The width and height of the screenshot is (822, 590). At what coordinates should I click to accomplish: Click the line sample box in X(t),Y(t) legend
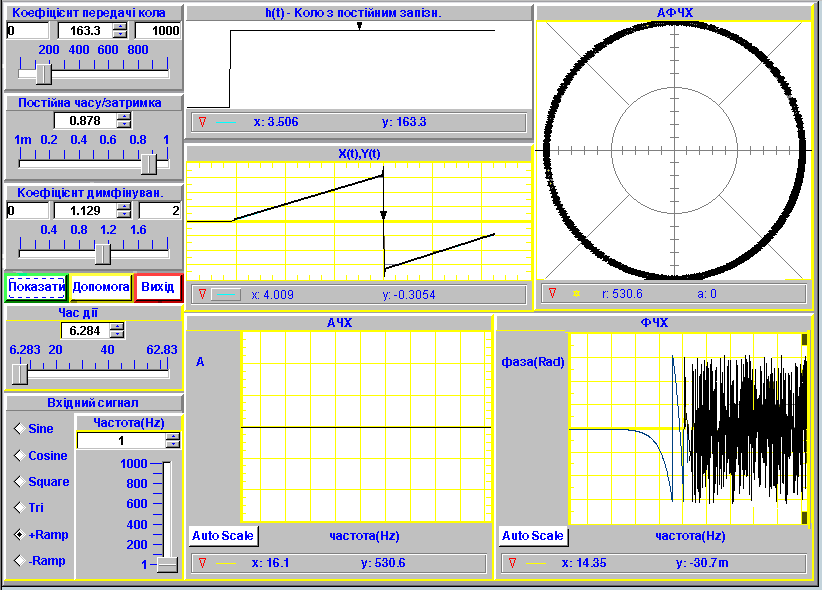point(226,295)
